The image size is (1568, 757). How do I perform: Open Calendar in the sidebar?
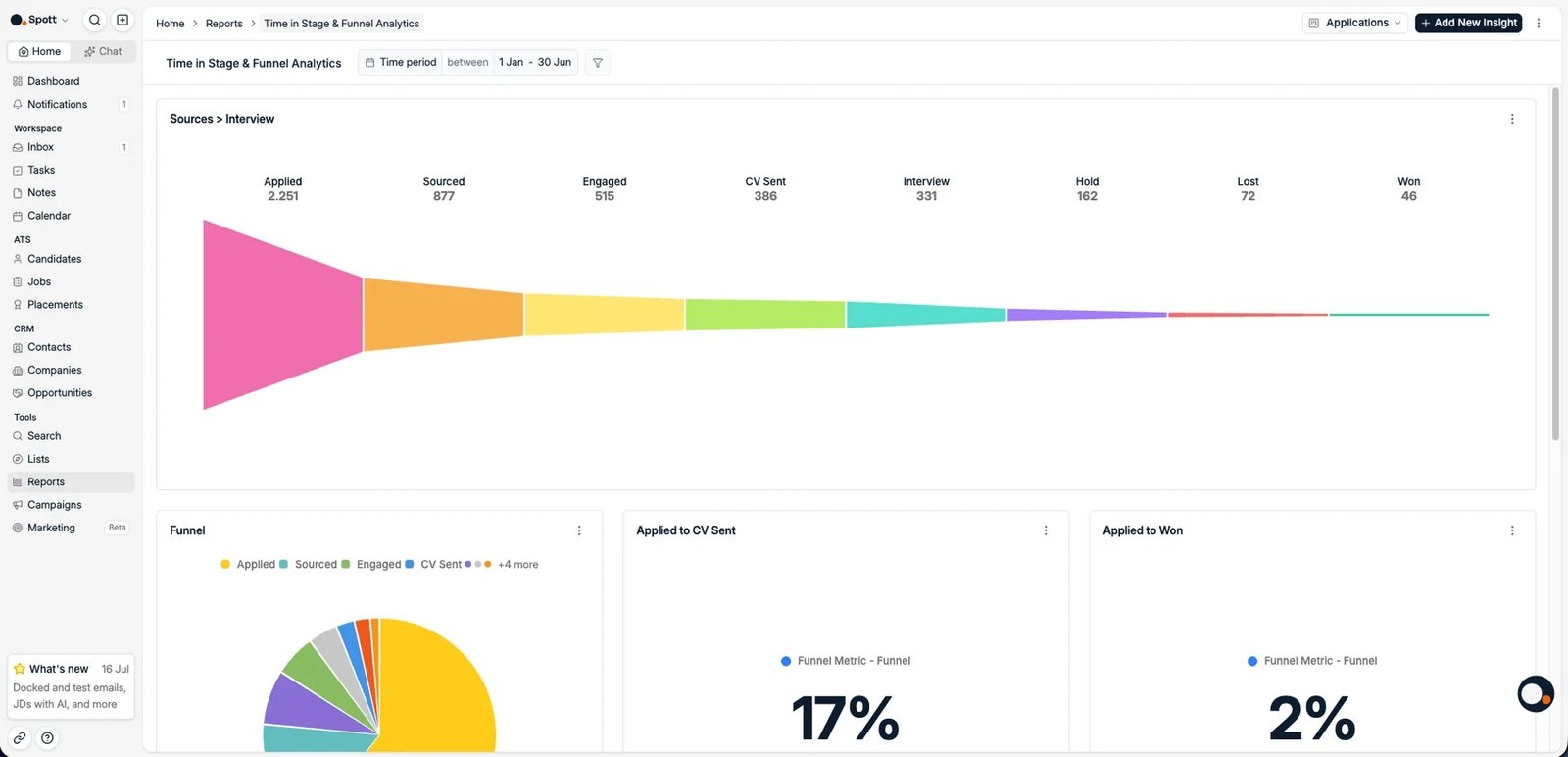[71, 216]
